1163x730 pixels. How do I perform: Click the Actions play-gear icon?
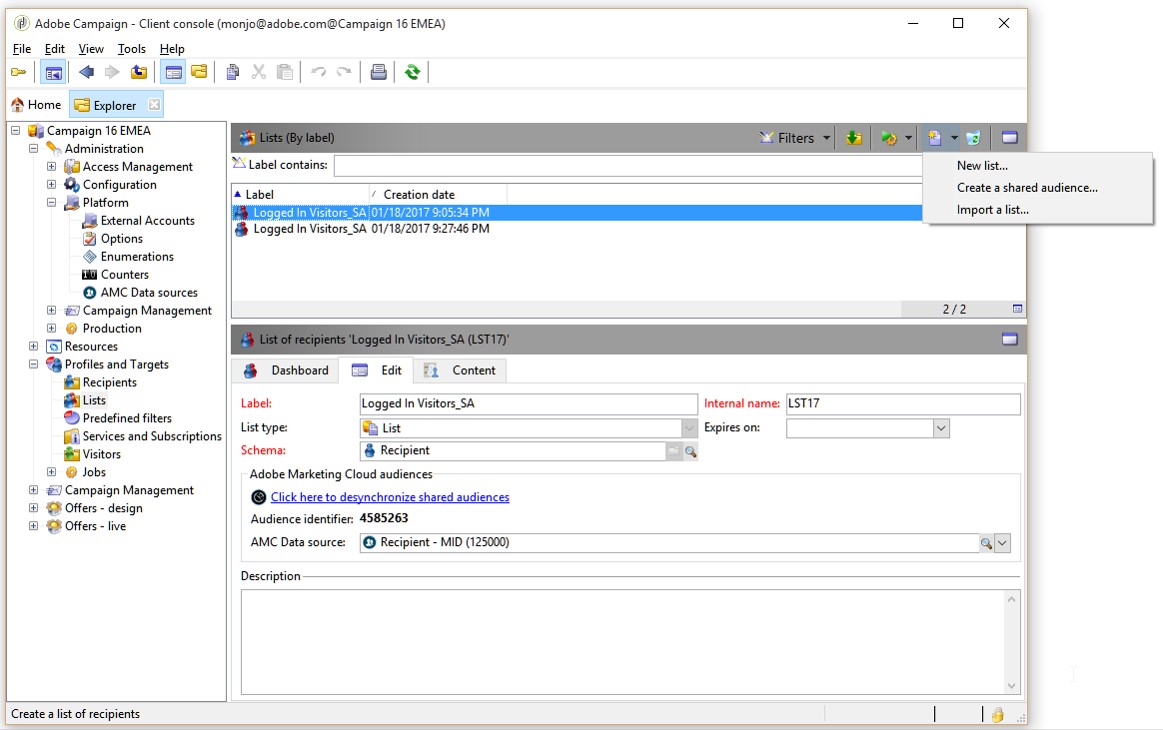888,138
